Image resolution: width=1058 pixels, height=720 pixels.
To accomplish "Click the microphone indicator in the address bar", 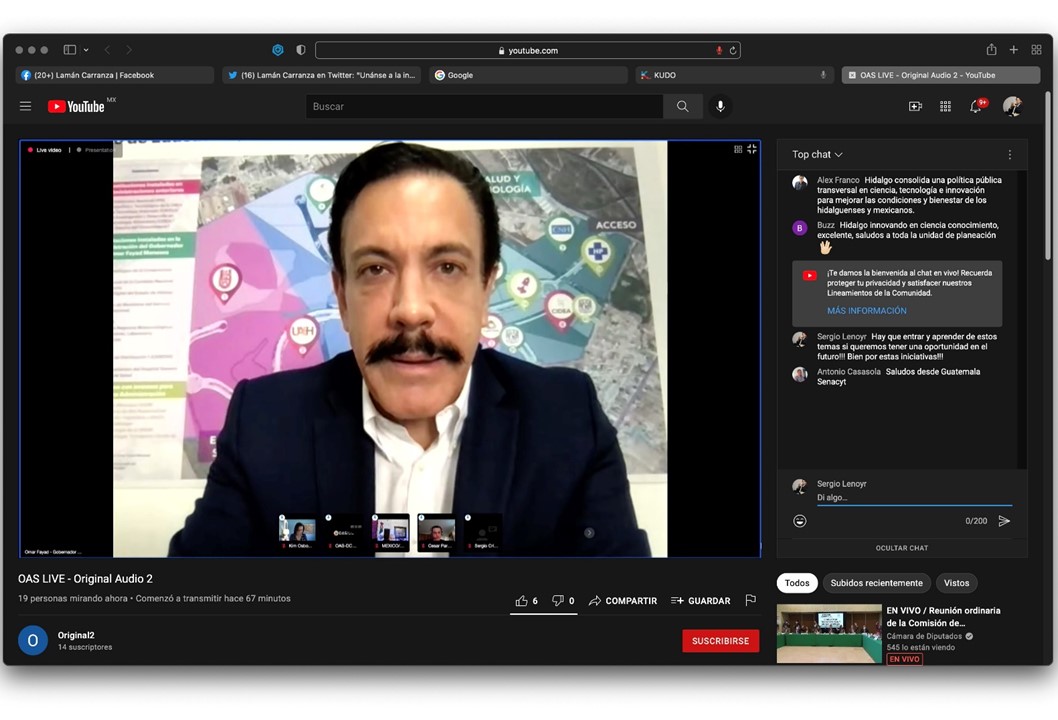I will click(x=719, y=51).
